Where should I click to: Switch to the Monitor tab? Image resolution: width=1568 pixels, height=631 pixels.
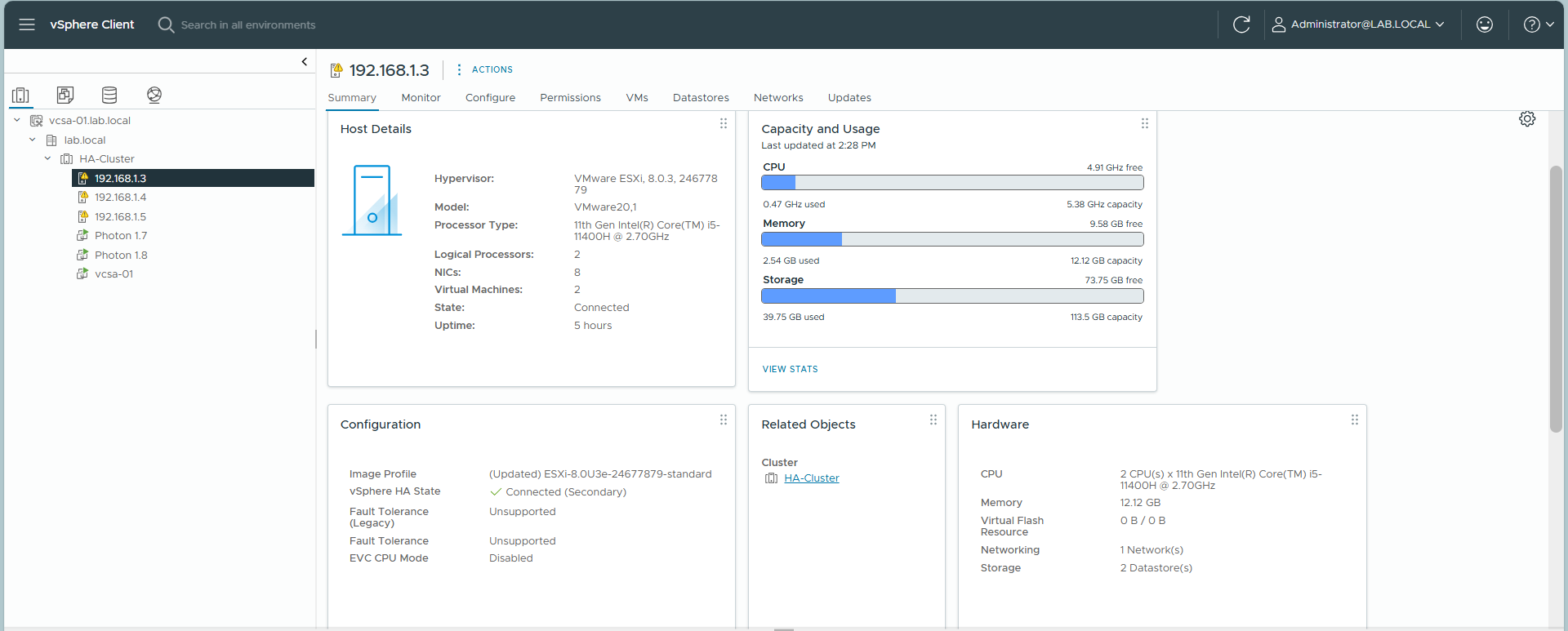[421, 97]
